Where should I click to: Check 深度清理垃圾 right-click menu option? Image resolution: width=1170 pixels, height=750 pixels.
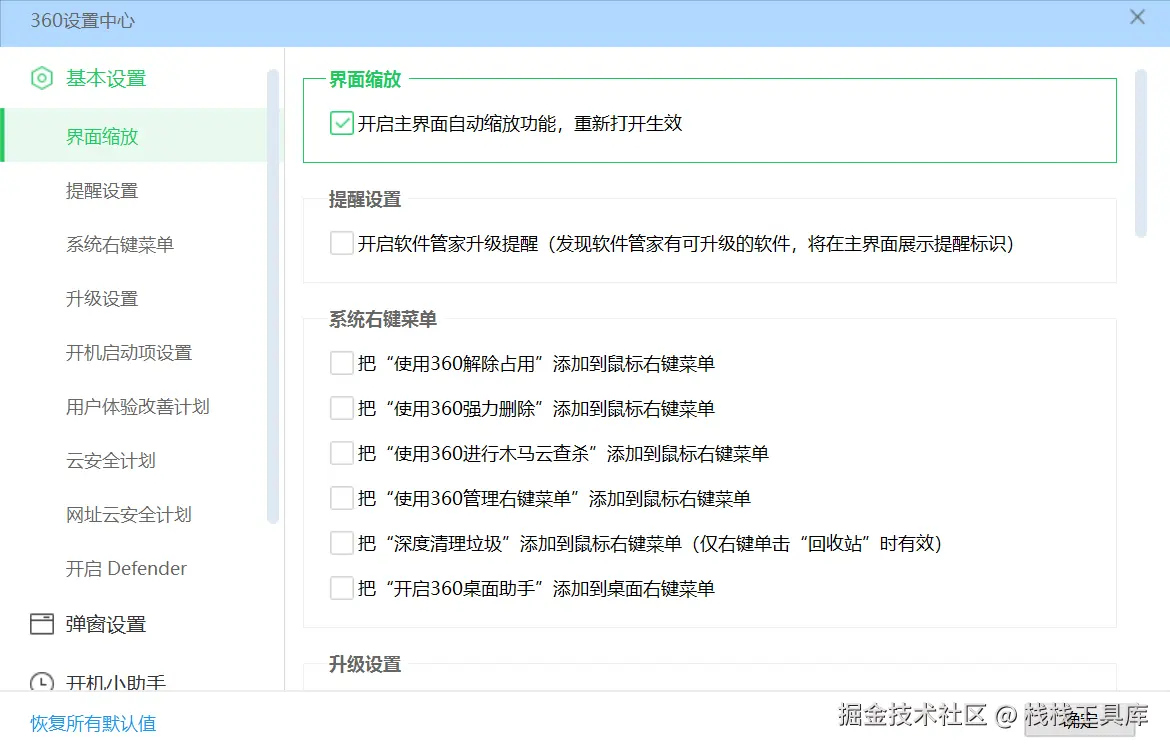click(x=342, y=543)
